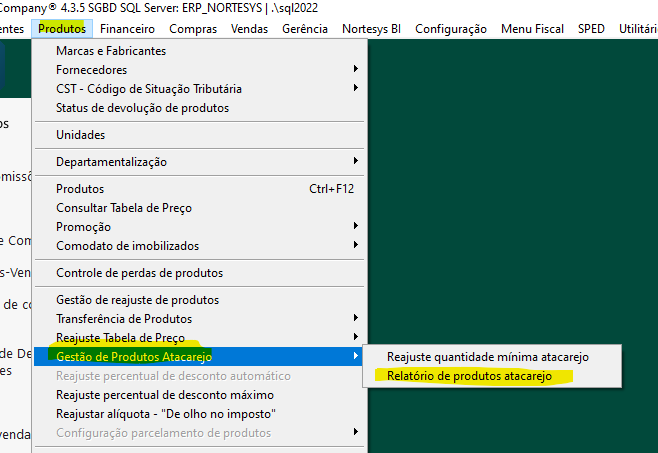658x453 pixels.
Task: Select the Menu Fiscal item
Action: point(532,29)
